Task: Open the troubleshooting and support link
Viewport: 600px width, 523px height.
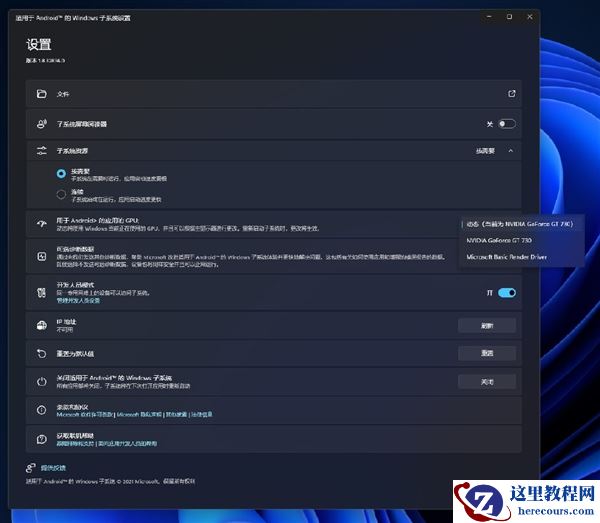Action: point(75,444)
